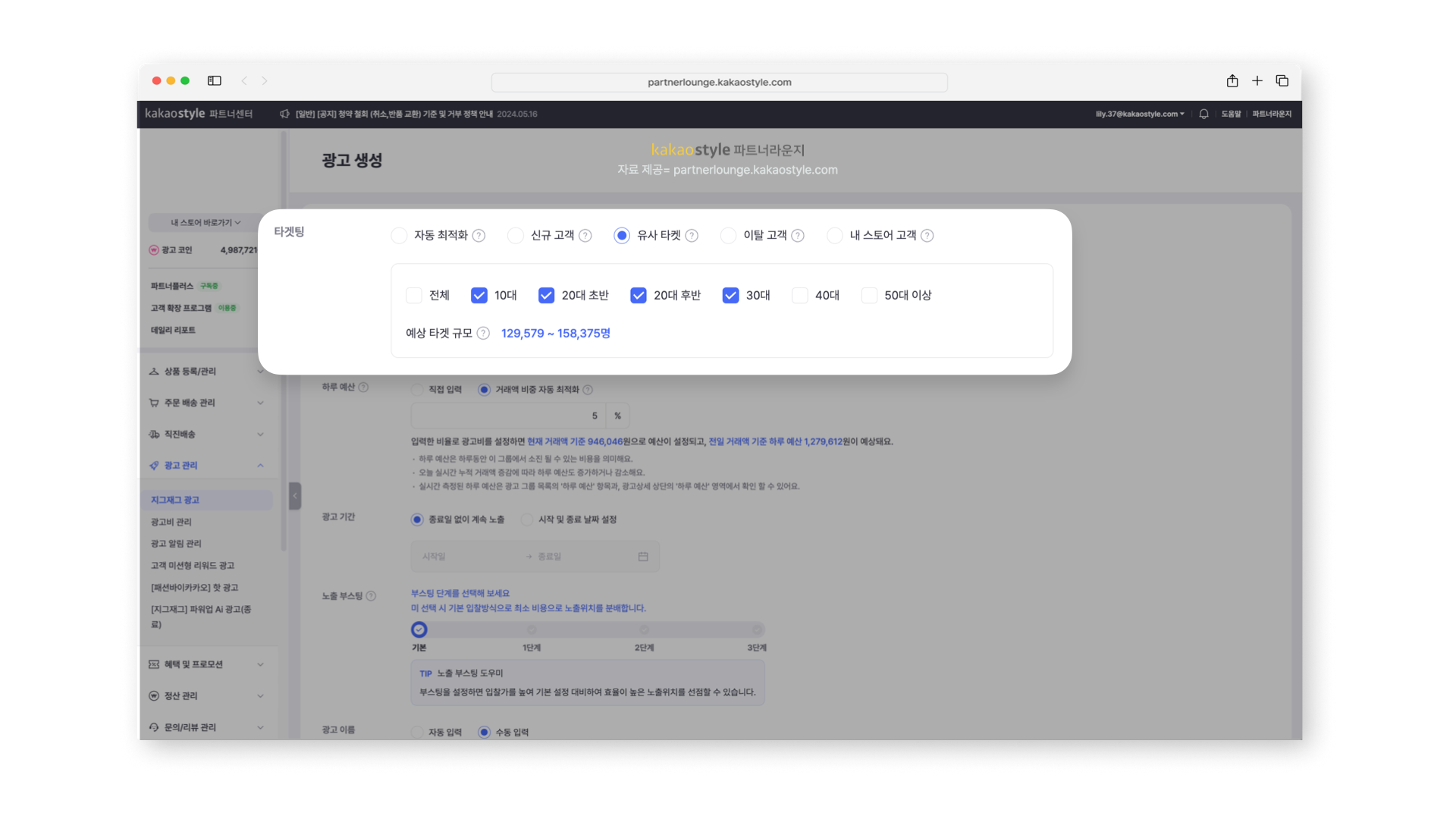The width and height of the screenshot is (1456, 819).
Task: Open the 내 스토어 바로가기 dropdown
Action: pos(206,223)
